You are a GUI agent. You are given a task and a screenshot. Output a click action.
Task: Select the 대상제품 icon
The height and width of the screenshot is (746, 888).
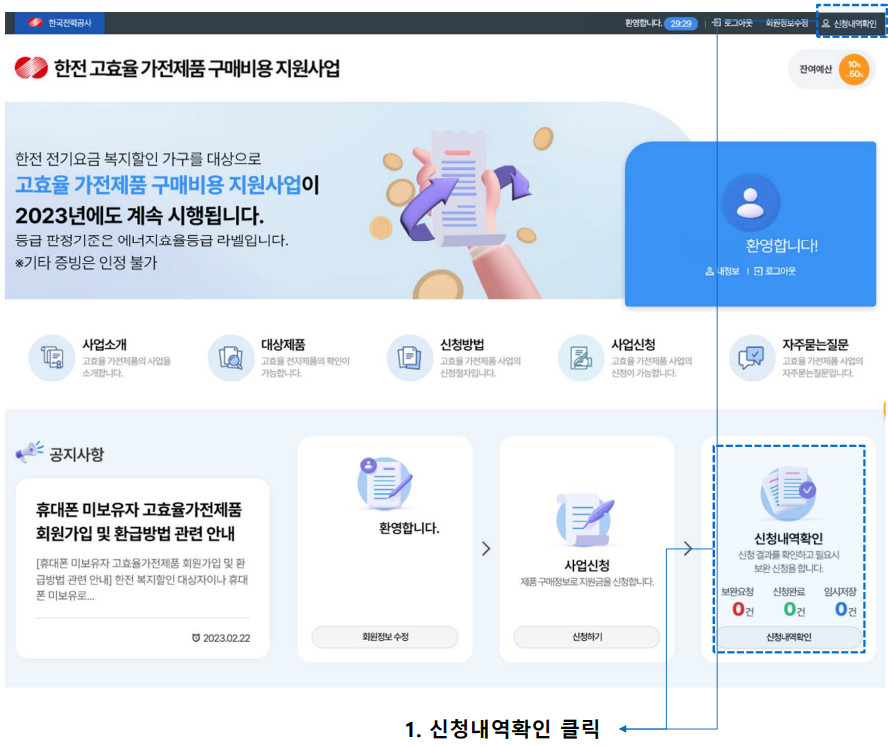[231, 355]
